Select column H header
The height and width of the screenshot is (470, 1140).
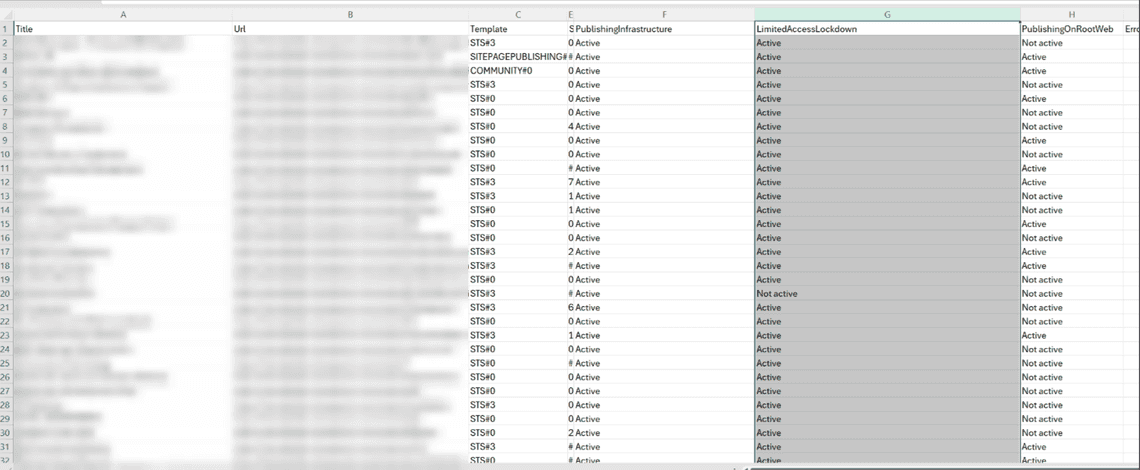click(1072, 15)
